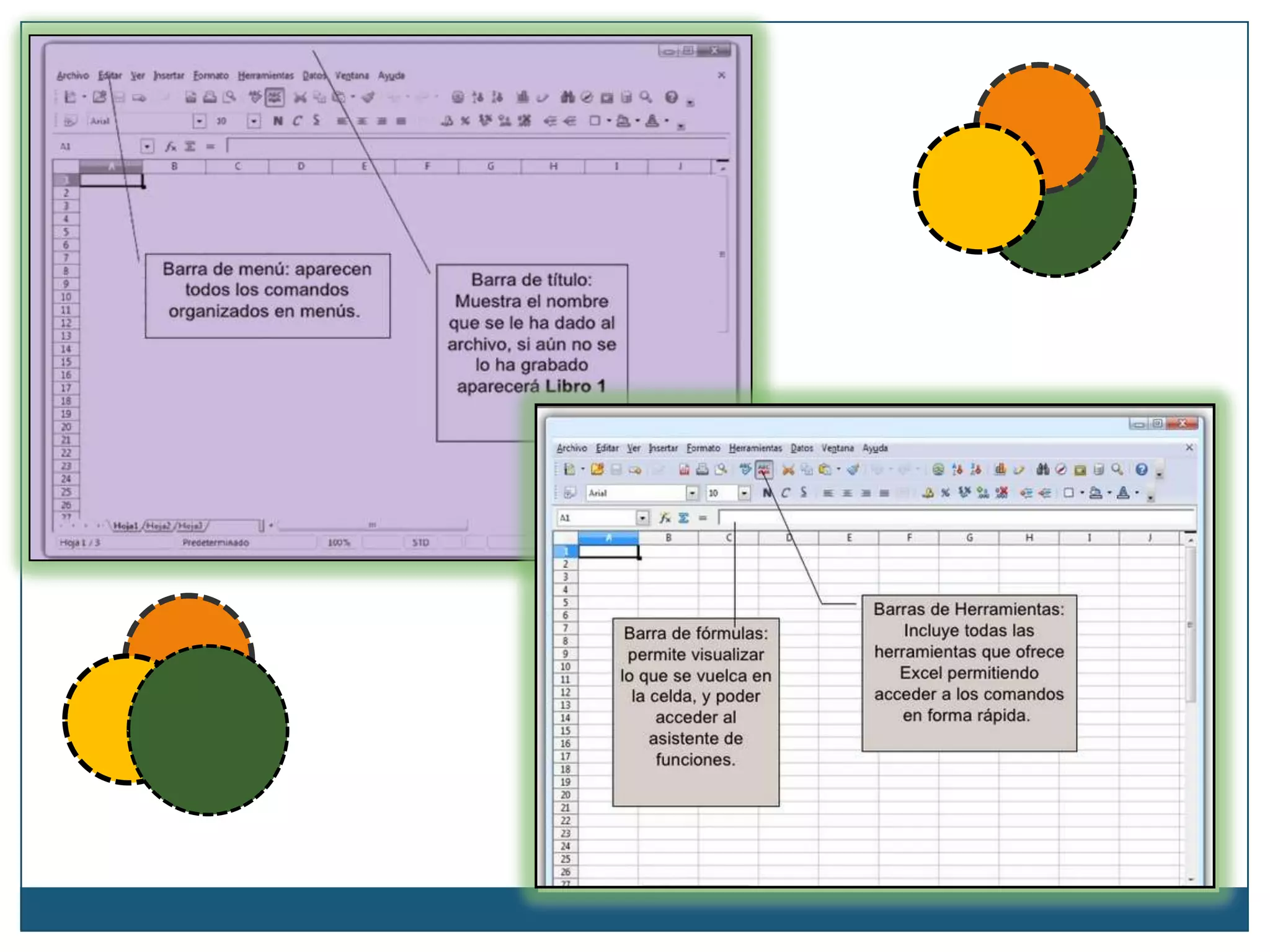
Task: Toggle underline S button in lower-right window
Action: [x=804, y=493]
